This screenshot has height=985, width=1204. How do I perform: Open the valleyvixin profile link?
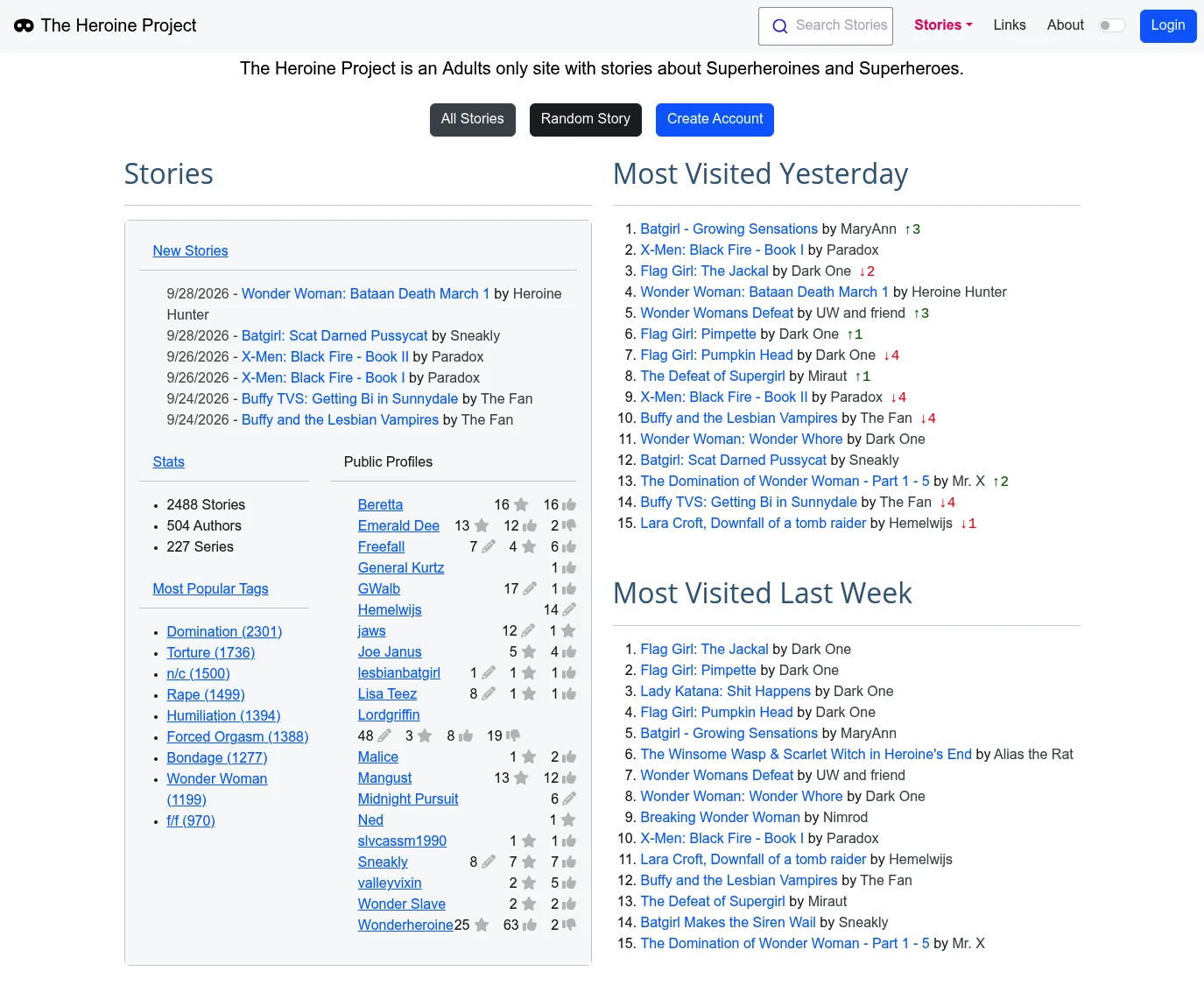(x=390, y=883)
